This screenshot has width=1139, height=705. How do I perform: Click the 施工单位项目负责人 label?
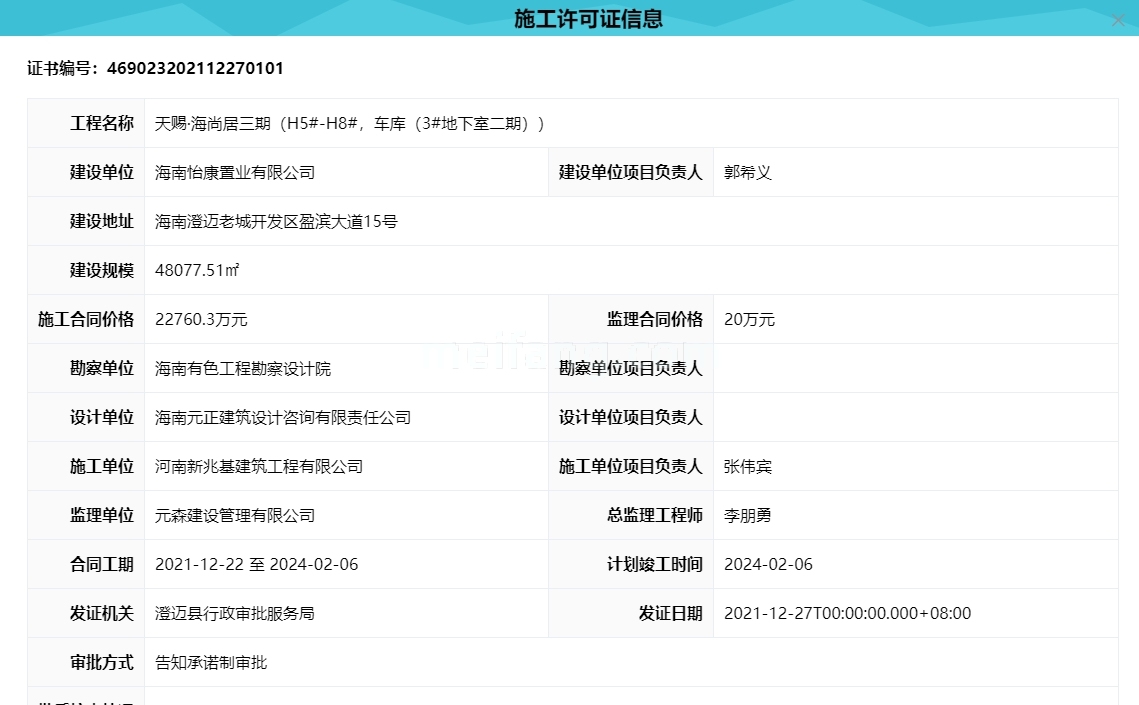tap(631, 466)
